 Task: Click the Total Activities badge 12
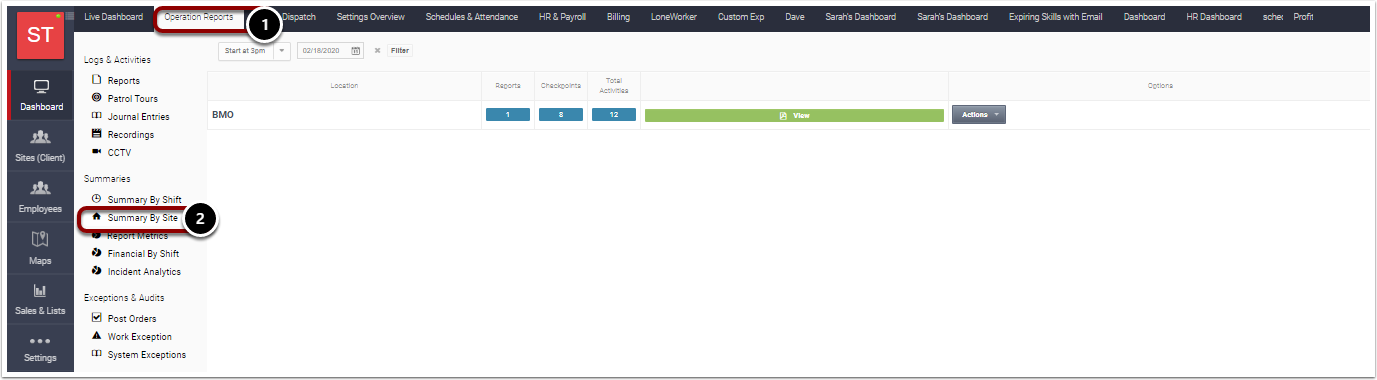pyautogui.click(x=614, y=115)
